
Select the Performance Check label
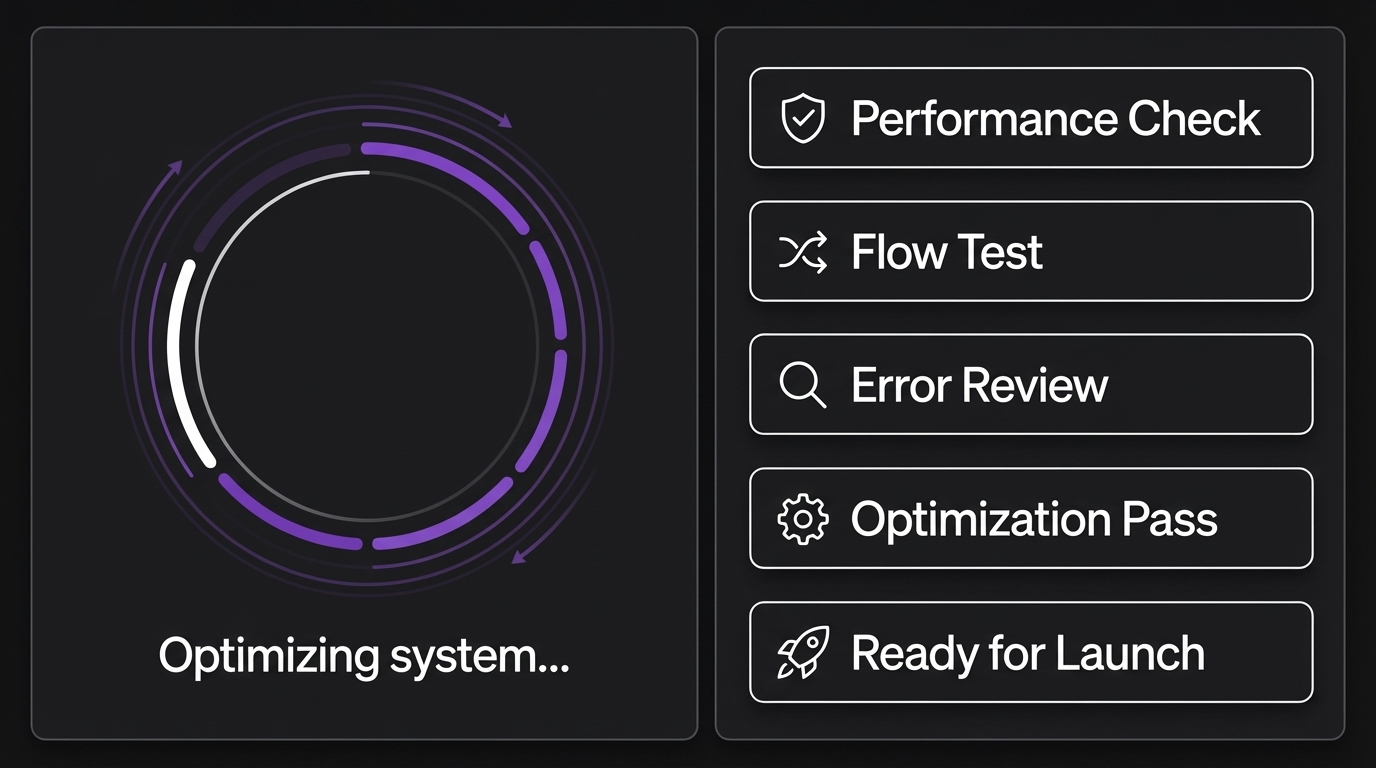1055,119
